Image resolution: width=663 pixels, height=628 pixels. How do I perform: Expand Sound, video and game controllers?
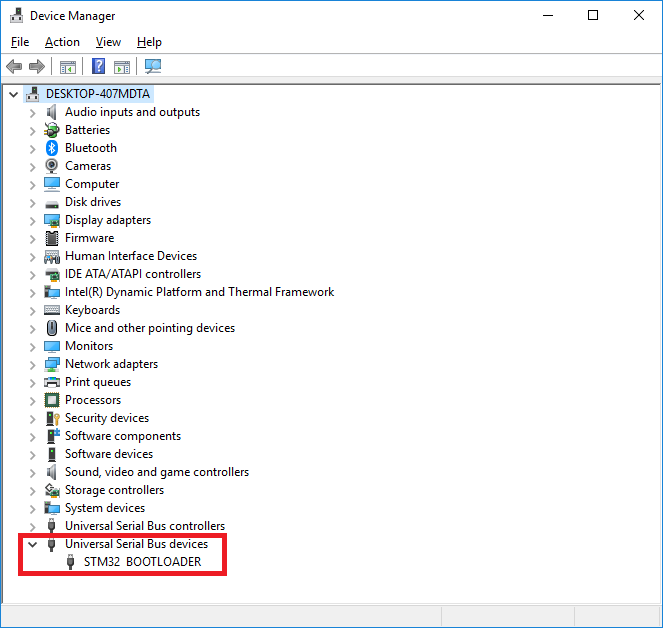(33, 472)
